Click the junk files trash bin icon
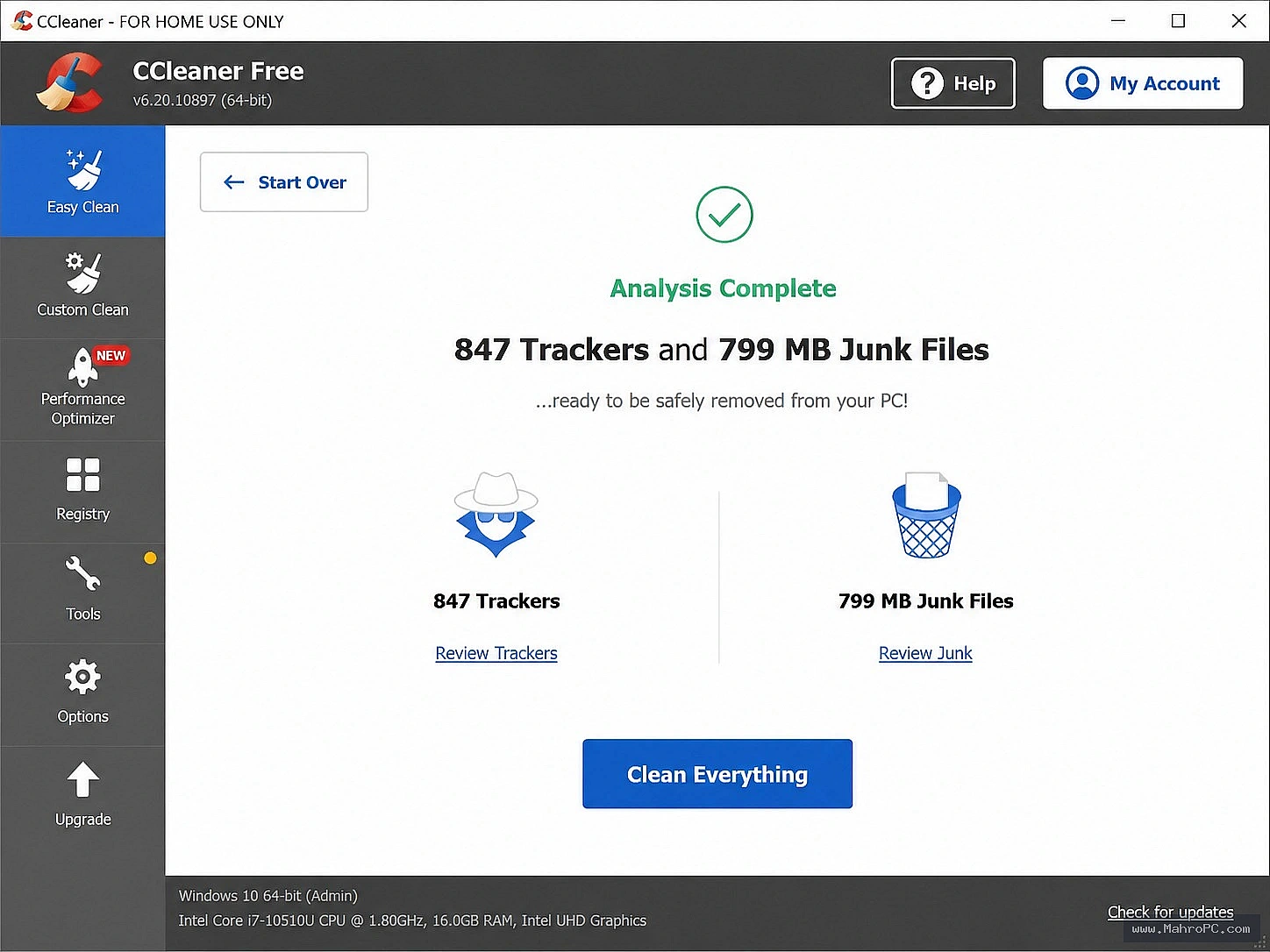Screen dimensions: 1270x952 click(926, 515)
